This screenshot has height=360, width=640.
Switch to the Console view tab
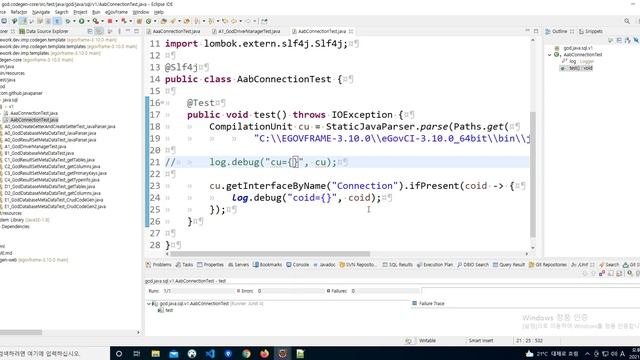pyautogui.click(x=298, y=264)
